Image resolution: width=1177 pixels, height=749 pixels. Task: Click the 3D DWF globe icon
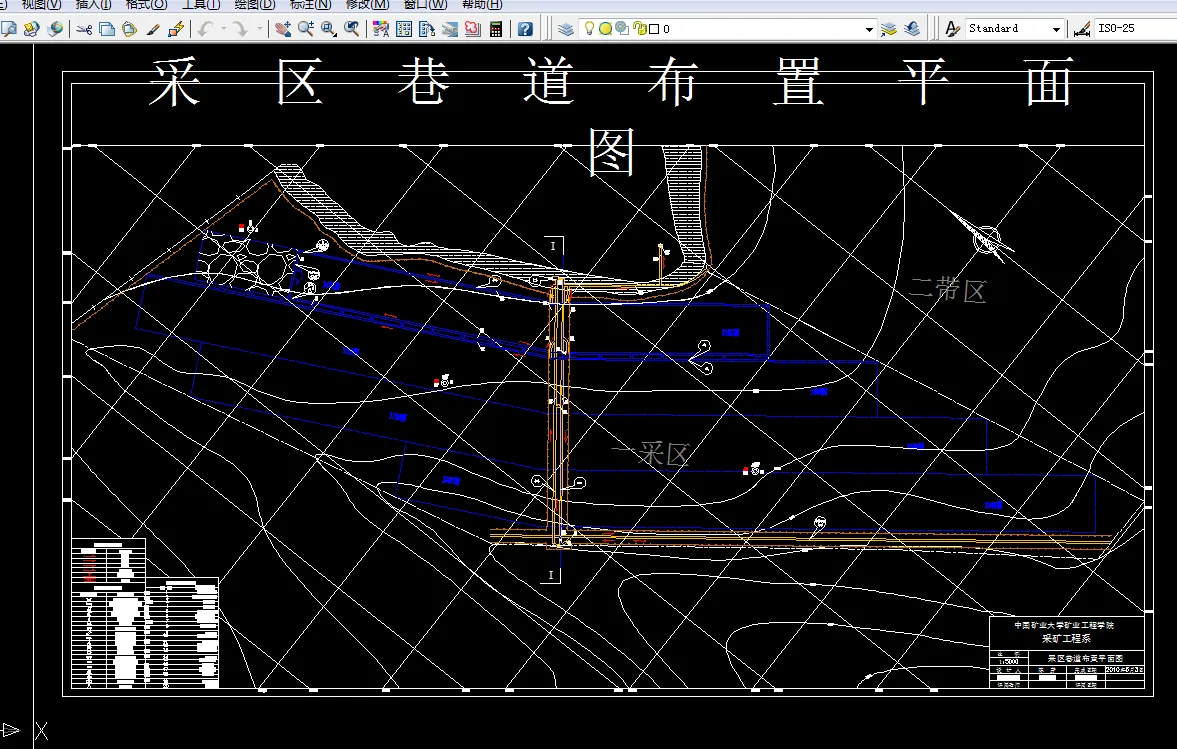pos(55,29)
